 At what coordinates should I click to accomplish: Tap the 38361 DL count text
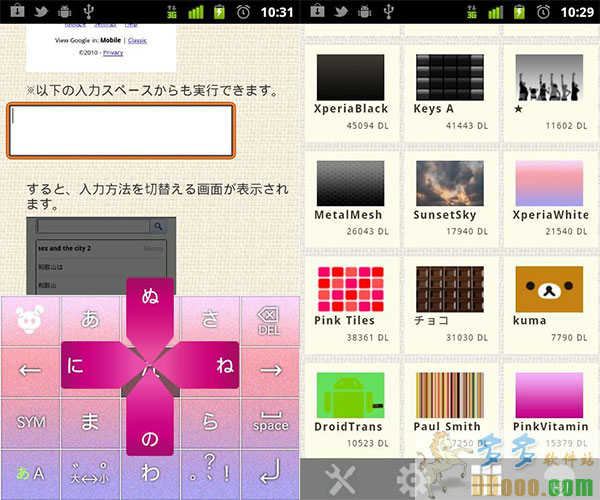tap(367, 338)
